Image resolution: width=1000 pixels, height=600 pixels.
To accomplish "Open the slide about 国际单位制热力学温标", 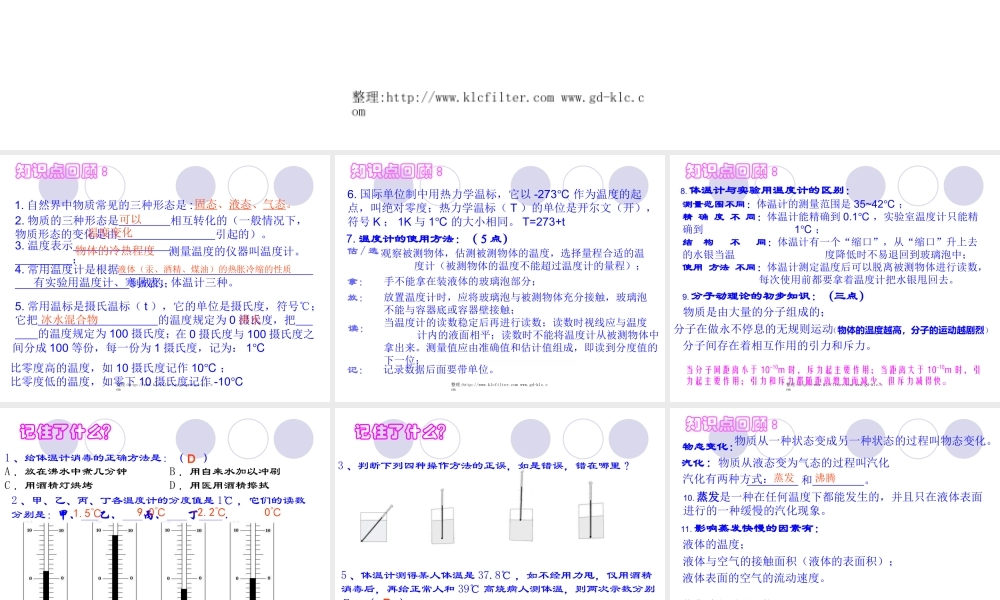I will tap(499, 278).
